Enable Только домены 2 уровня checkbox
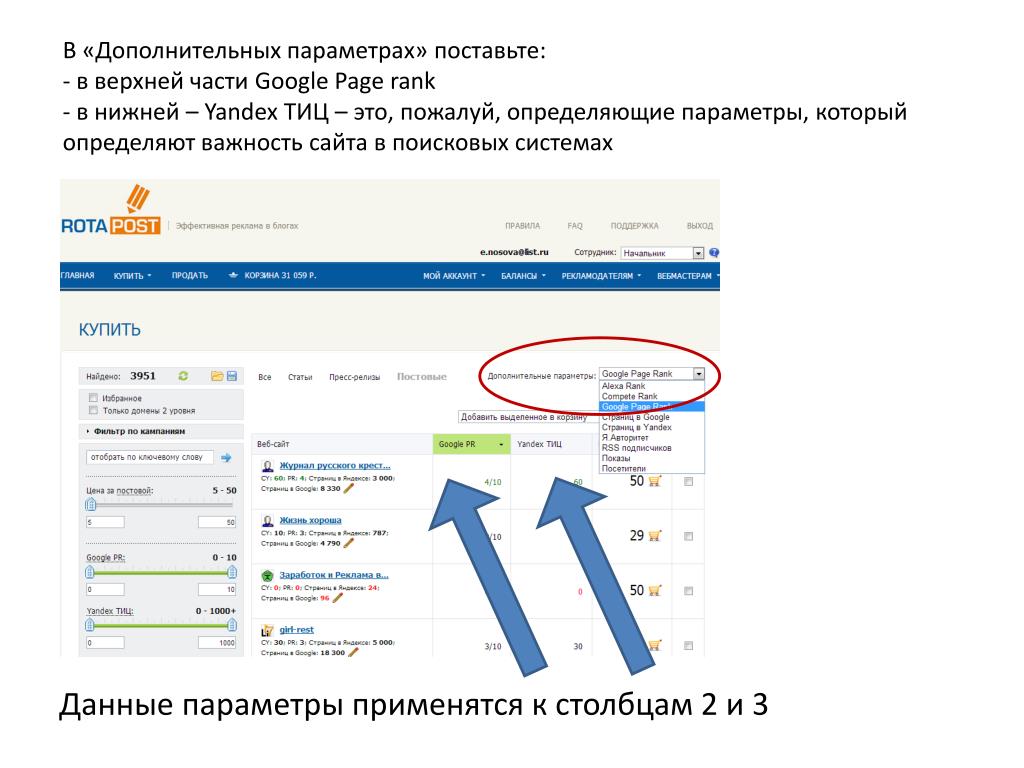Screen dimensions: 1024x768 point(93,410)
